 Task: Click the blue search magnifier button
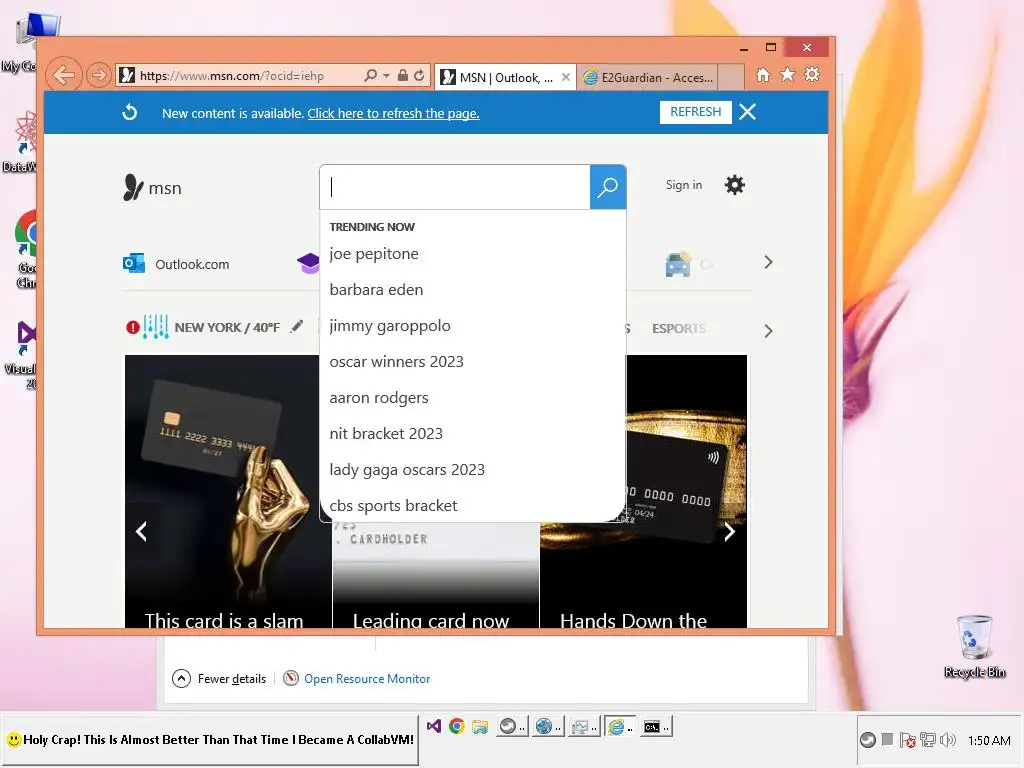pyautogui.click(x=608, y=187)
